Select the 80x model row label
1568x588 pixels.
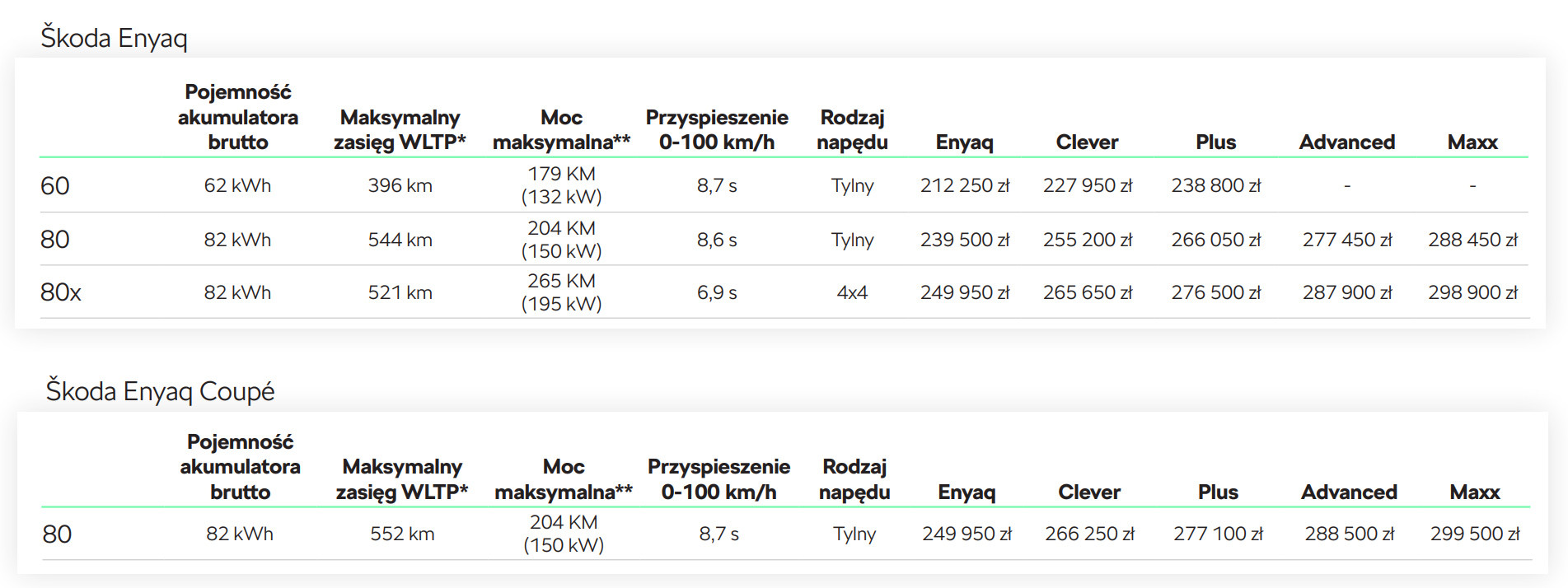pyautogui.click(x=60, y=292)
